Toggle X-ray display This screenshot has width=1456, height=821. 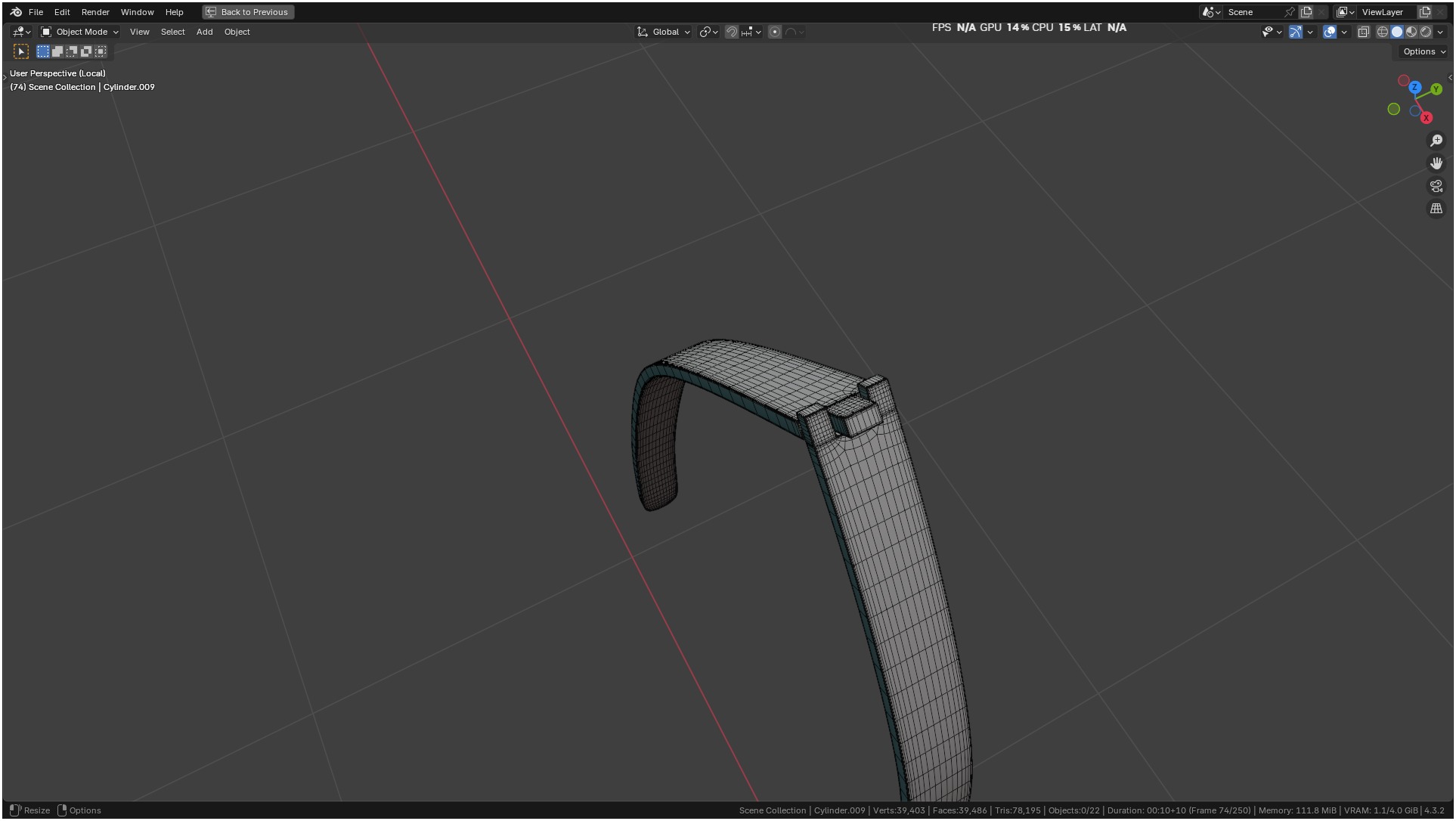tap(1363, 32)
